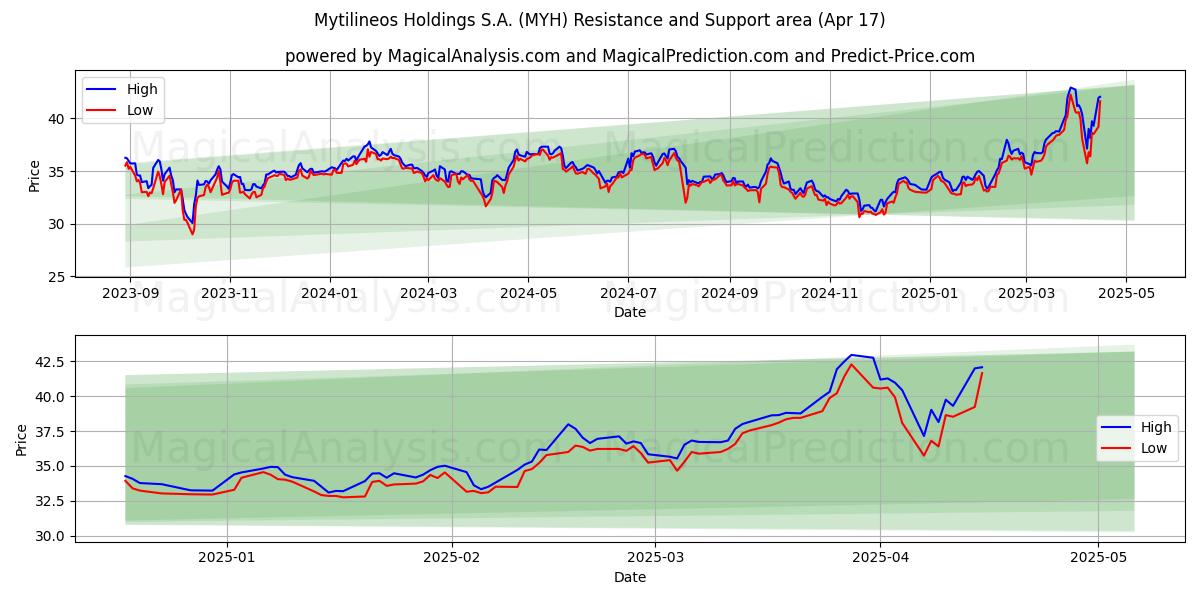This screenshot has width=1200, height=600.
Task: Click the 2025-05 tick on upper chart
Action: (x=1126, y=293)
